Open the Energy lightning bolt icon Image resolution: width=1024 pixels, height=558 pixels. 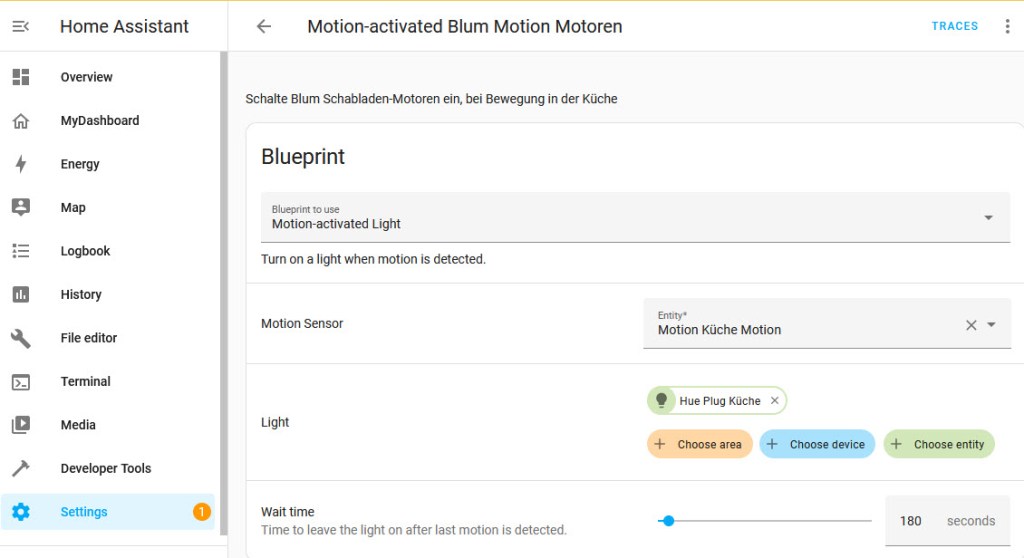pos(21,164)
